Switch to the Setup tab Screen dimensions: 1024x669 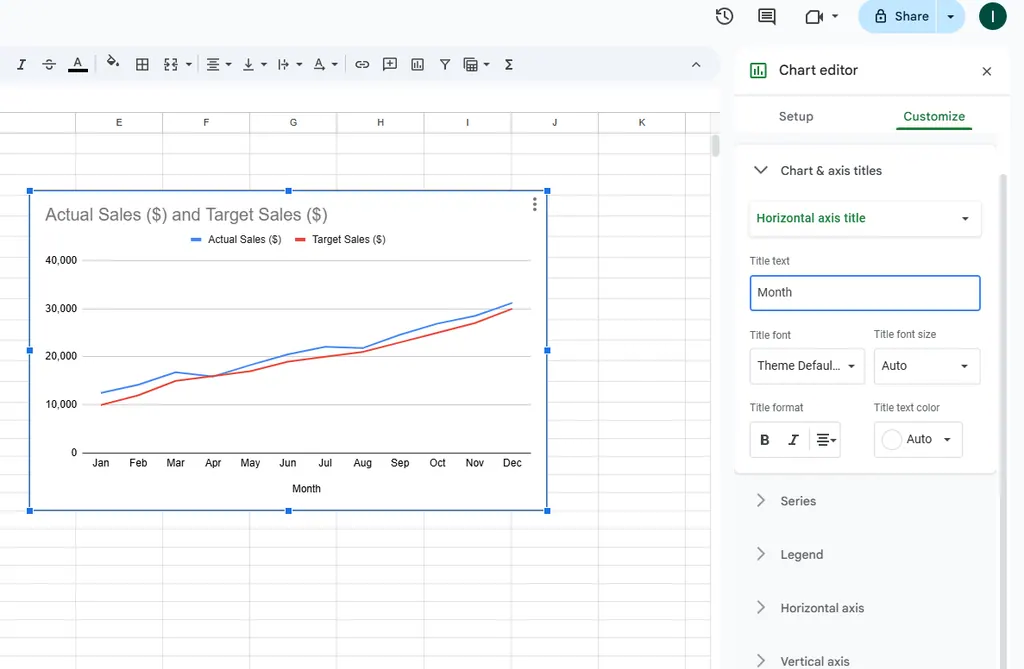click(796, 117)
